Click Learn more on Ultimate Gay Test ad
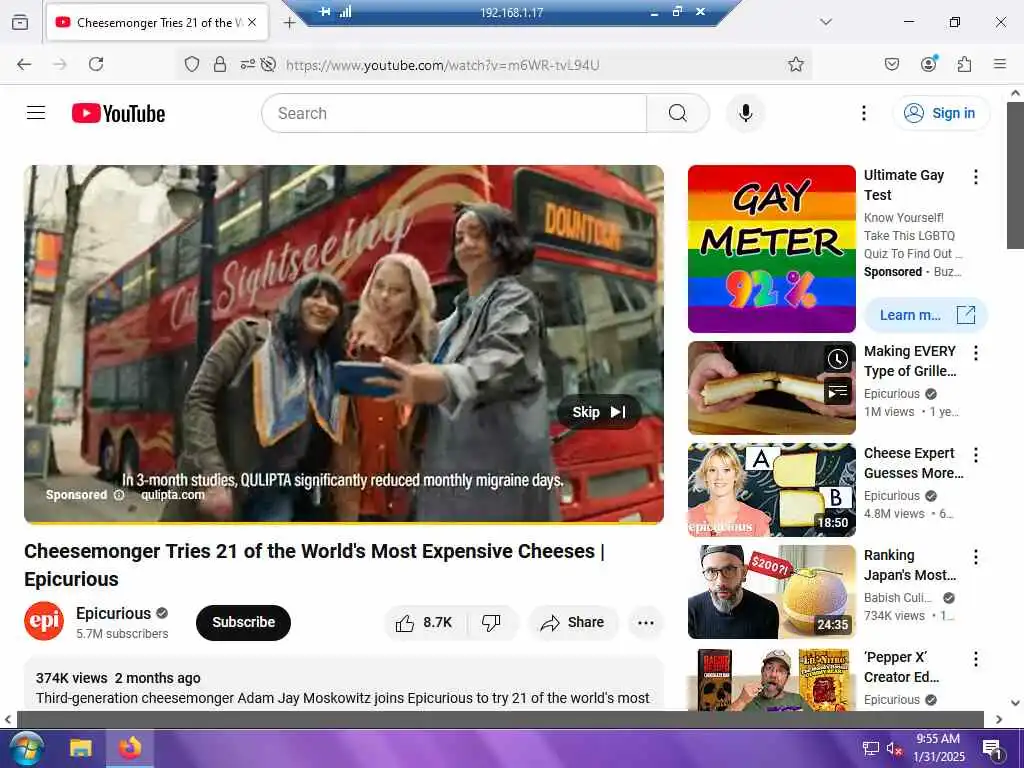The height and width of the screenshot is (768, 1024). tap(925, 315)
